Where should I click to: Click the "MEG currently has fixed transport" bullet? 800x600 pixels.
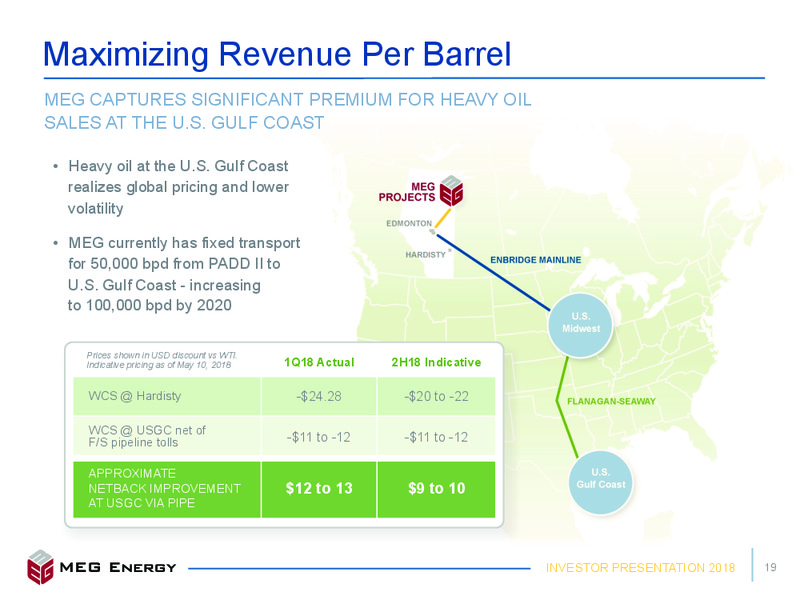pos(184,274)
